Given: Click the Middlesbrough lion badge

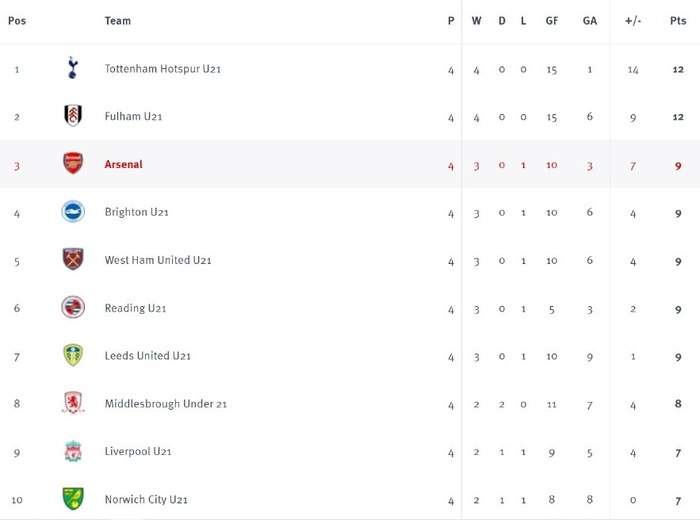Looking at the screenshot, I should [x=73, y=403].
